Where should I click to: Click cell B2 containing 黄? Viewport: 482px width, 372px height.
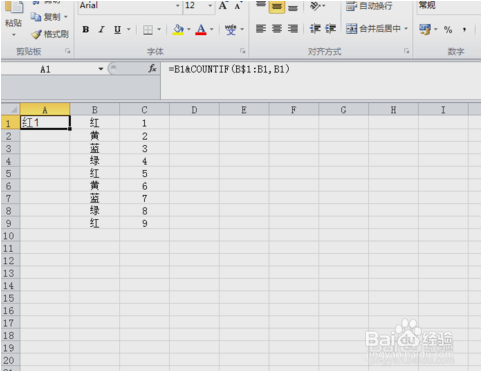pos(95,136)
